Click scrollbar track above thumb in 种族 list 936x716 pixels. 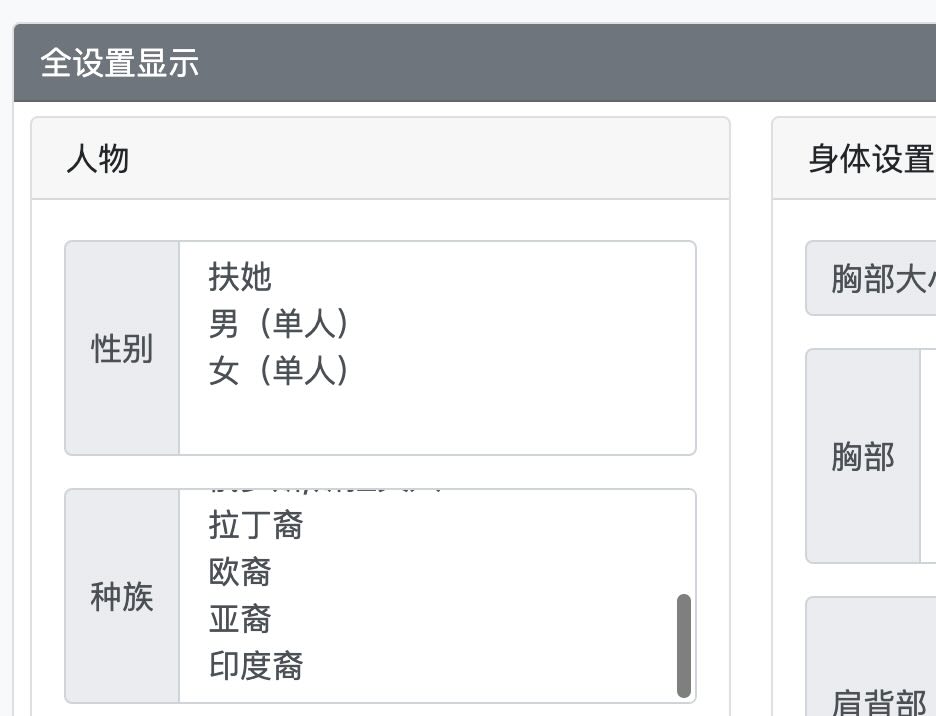[x=684, y=542]
